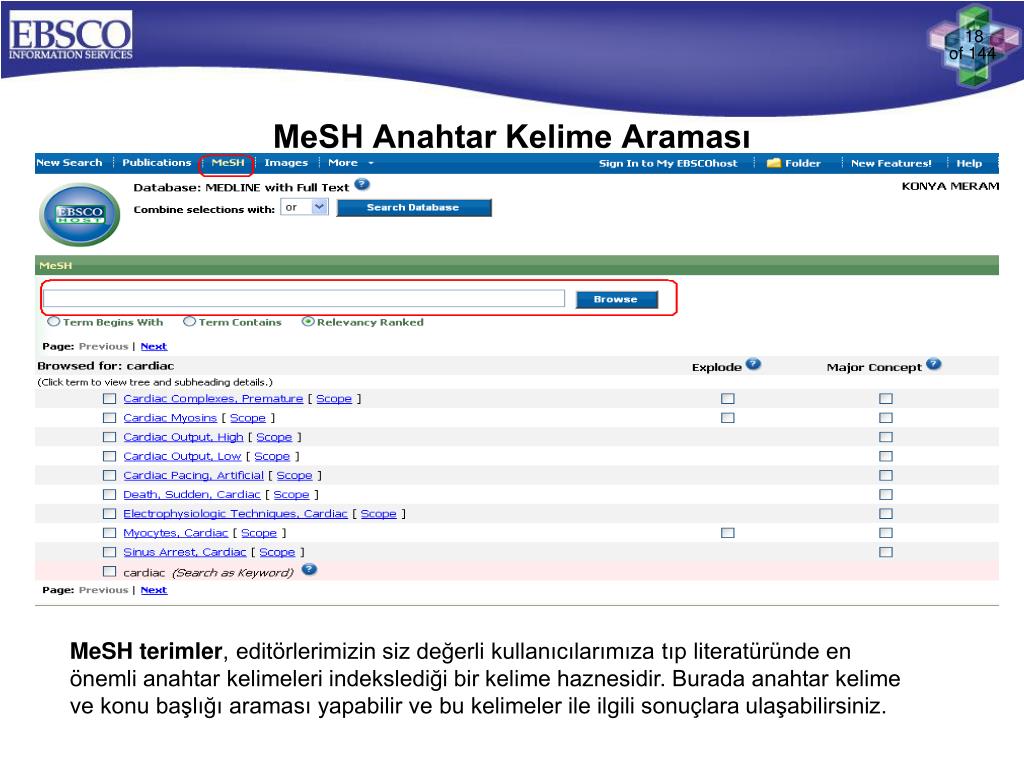Open the Database help question-mark icon
This screenshot has height=768, width=1024.
(x=362, y=185)
